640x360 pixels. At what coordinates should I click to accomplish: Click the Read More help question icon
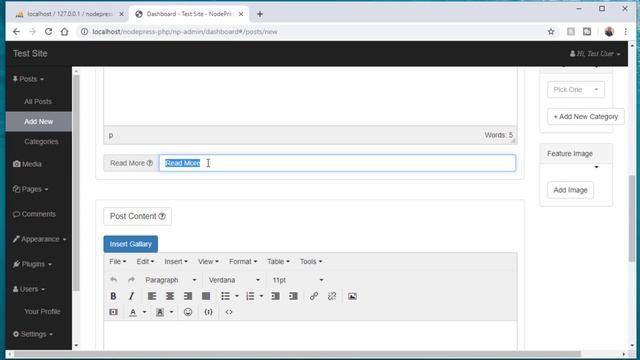[150, 163]
